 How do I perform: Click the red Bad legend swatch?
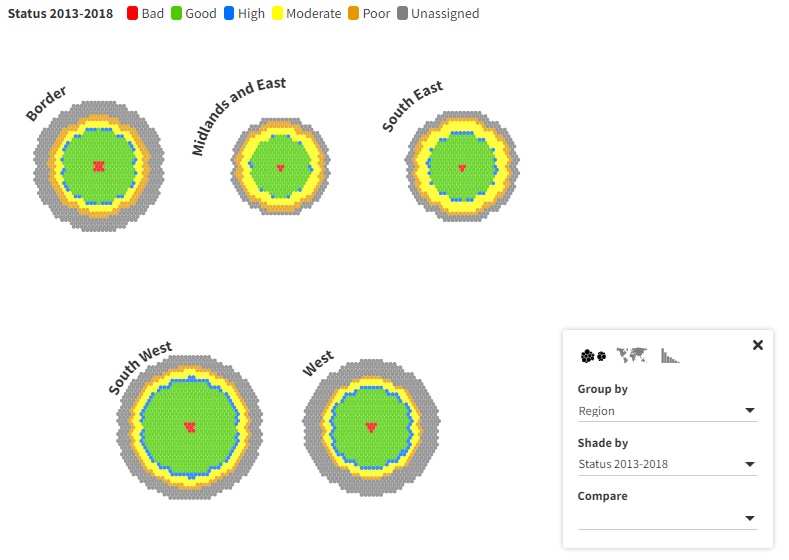pos(132,14)
